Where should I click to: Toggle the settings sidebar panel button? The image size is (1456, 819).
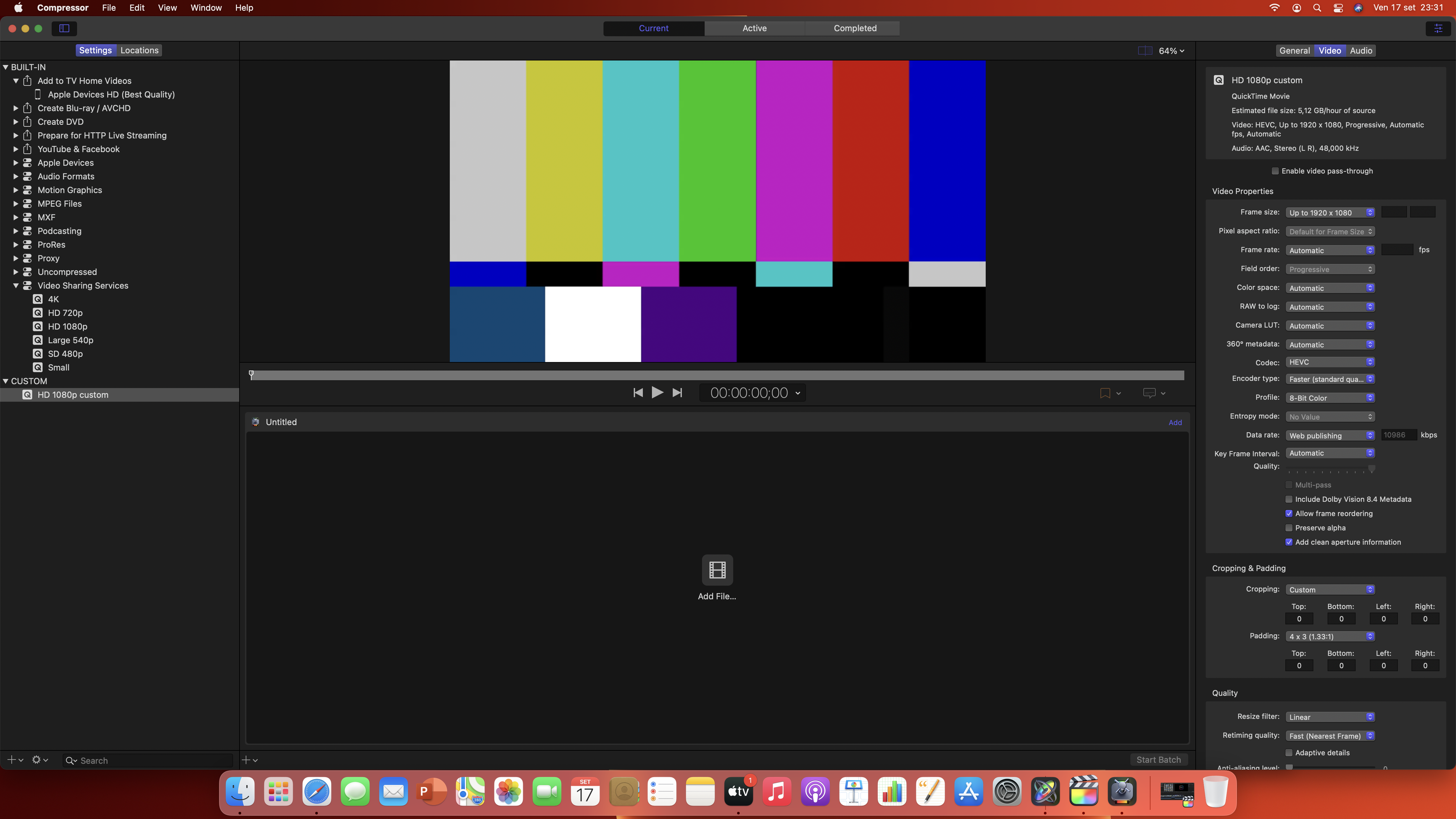click(x=64, y=28)
